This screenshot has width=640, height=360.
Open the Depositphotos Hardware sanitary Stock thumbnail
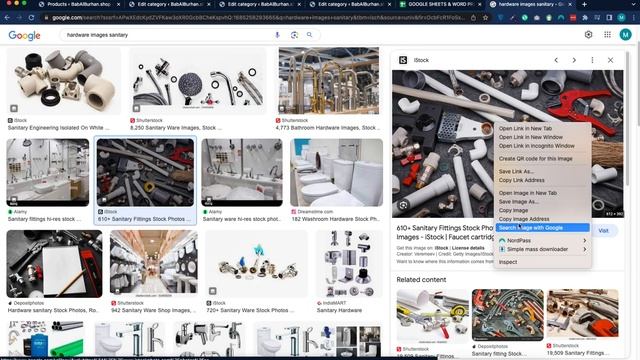pos(54,264)
